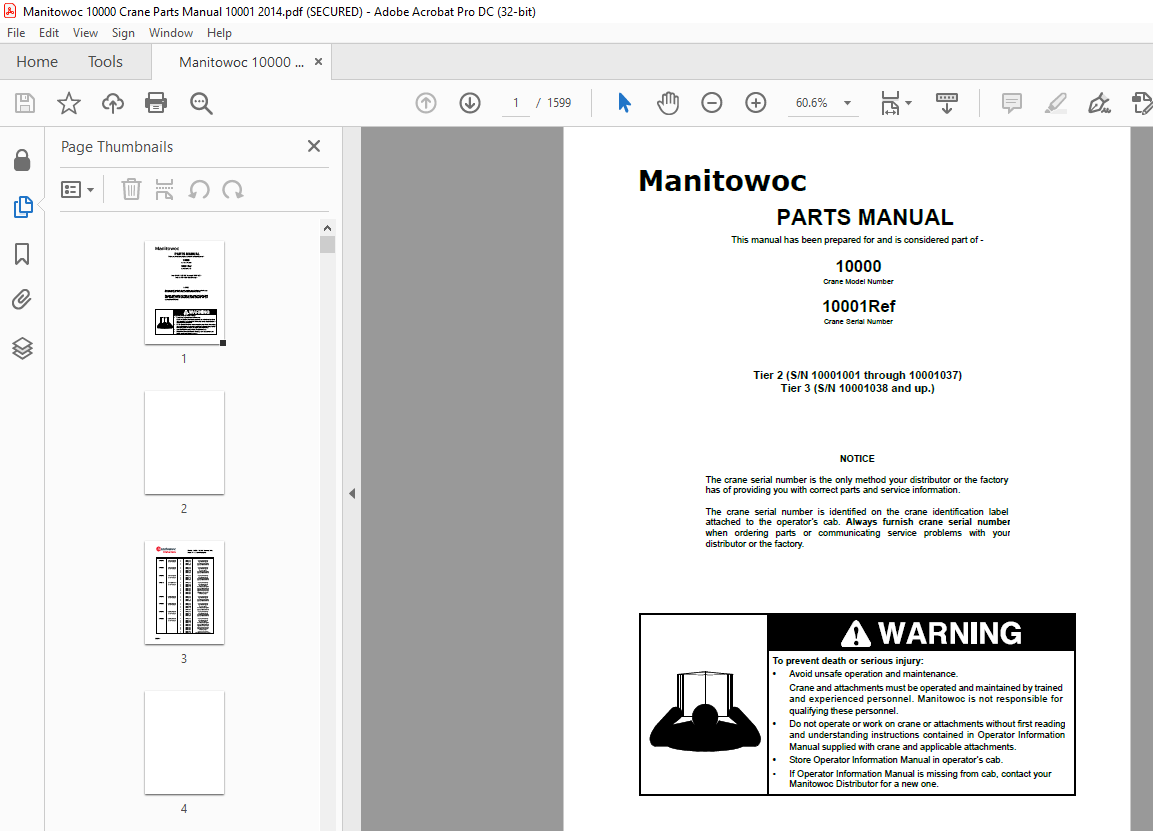The image size is (1153, 831).
Task: Zoom out with the minus button
Action: 711,103
